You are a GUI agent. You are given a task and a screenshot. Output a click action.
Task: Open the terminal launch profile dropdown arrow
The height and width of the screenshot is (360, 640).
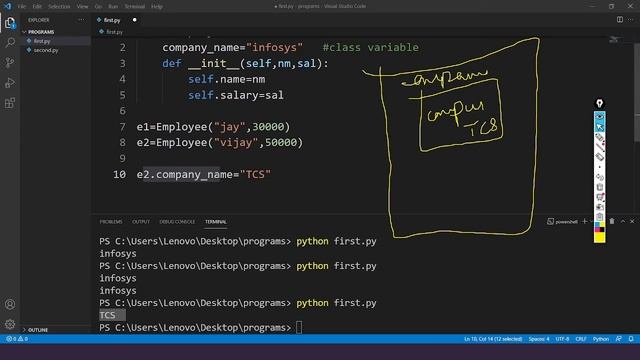pos(591,221)
